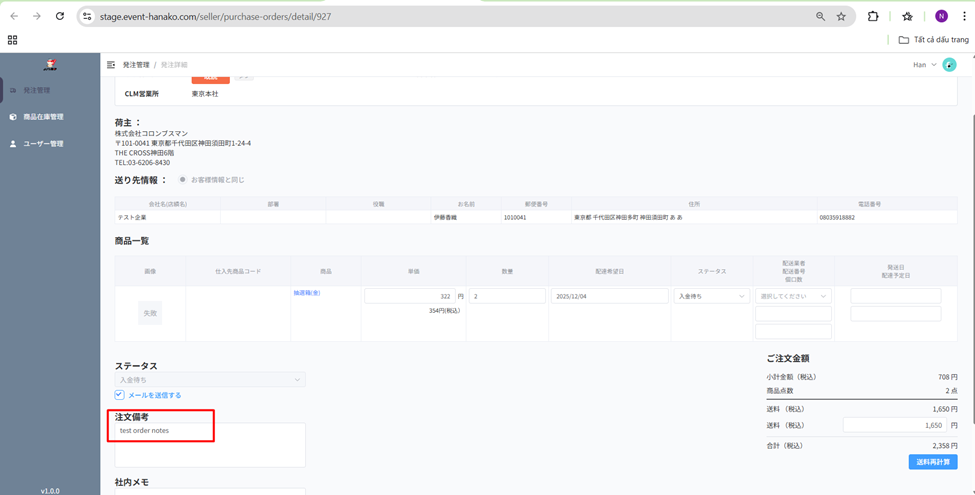Image resolution: width=975 pixels, height=495 pixels.
Task: Click the 発注管理 breadcrumb link
Action: (136, 65)
